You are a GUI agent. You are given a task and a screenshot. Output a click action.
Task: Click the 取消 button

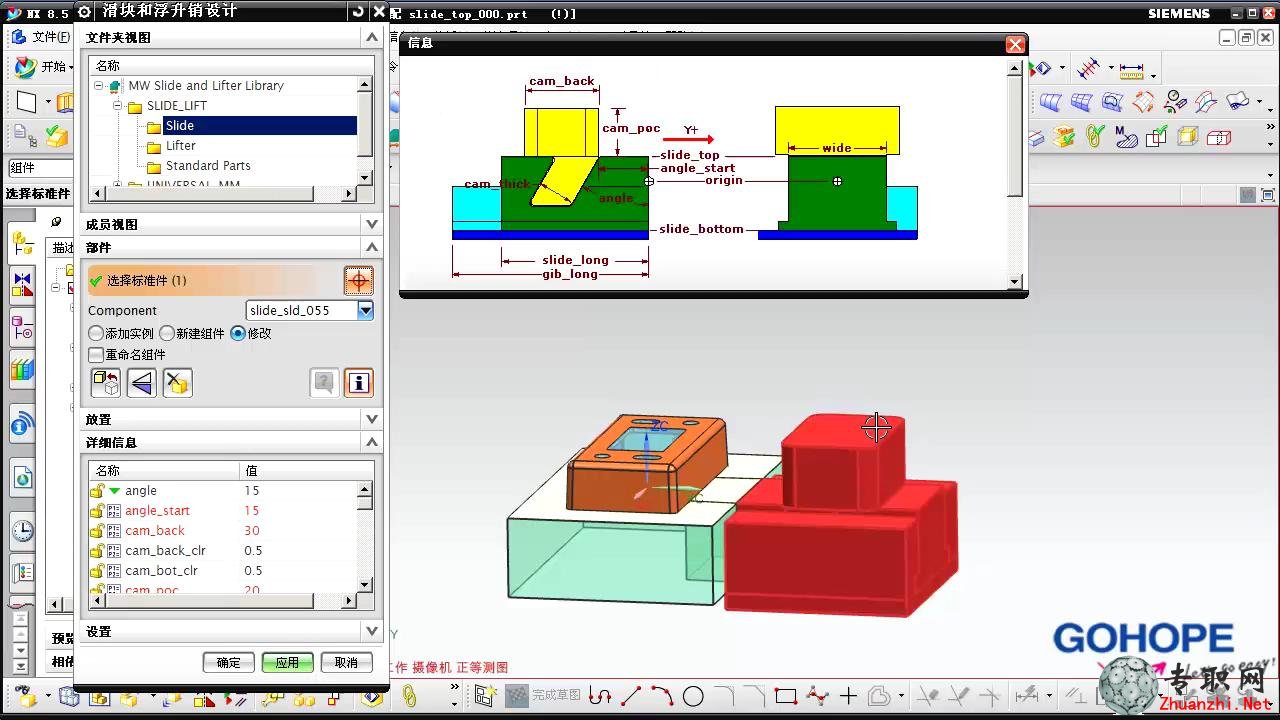click(346, 662)
